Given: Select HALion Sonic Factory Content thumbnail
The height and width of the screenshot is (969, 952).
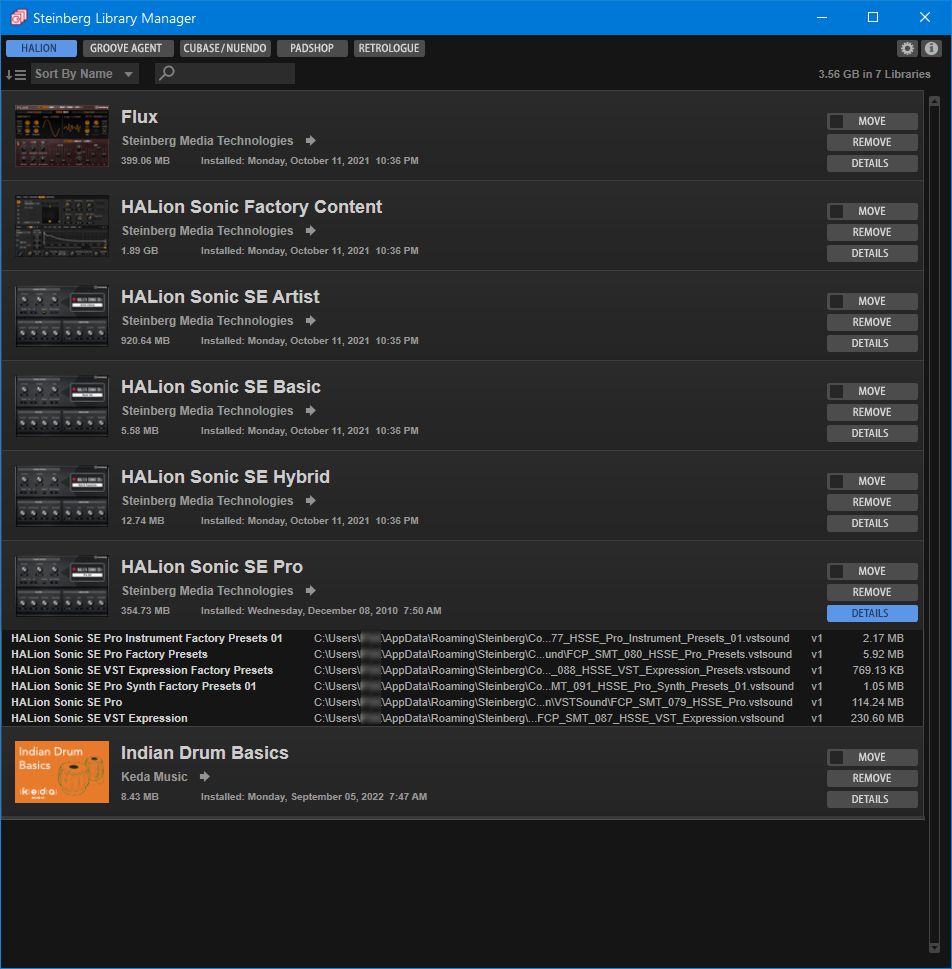Looking at the screenshot, I should [62, 226].
